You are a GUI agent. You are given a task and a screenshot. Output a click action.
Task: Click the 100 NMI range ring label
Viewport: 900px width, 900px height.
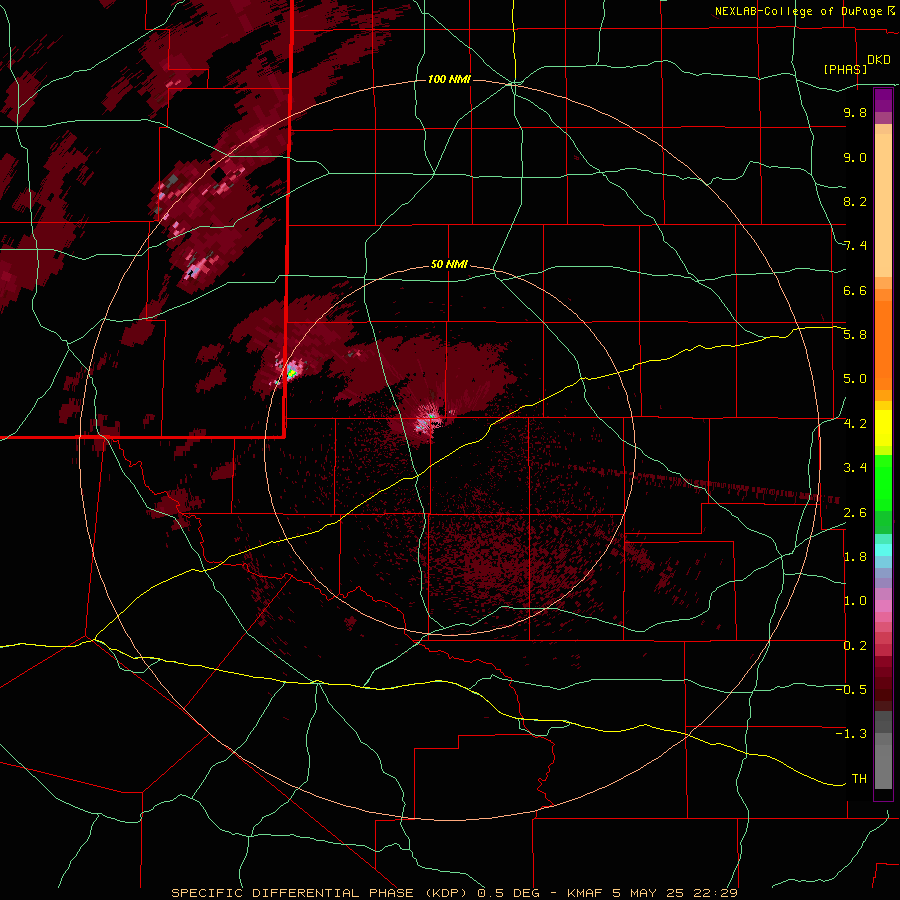(449, 79)
